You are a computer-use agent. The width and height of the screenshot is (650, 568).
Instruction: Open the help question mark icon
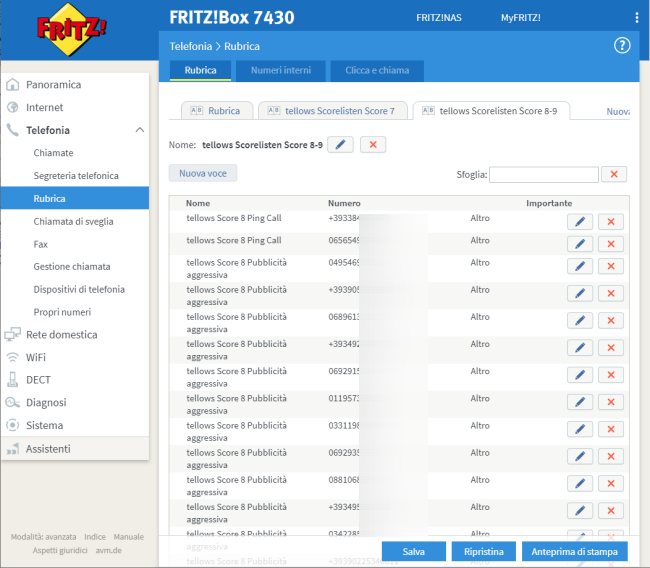pyautogui.click(x=622, y=46)
